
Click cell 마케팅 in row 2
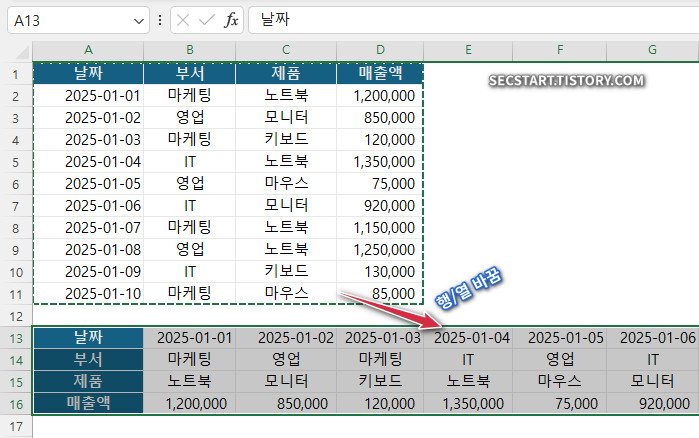click(189, 95)
